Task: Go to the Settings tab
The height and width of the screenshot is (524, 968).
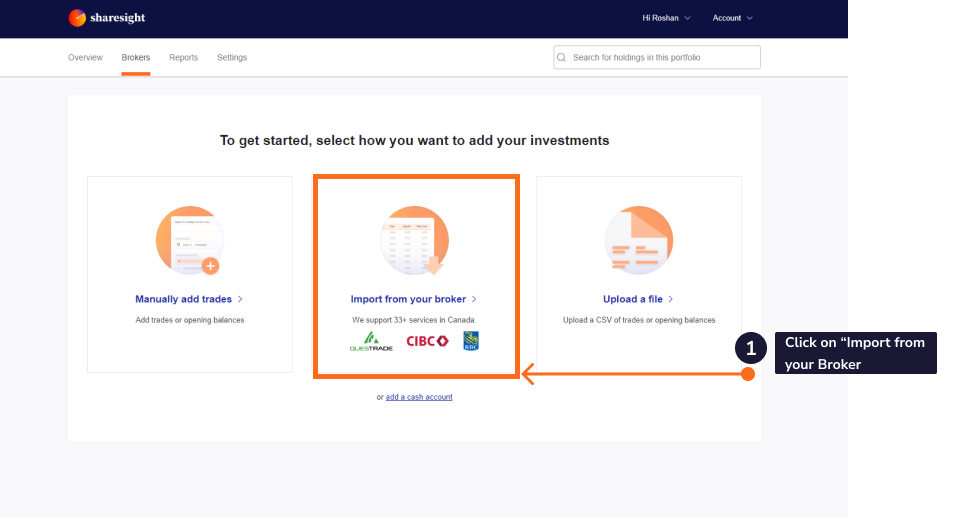Action: 232,57
